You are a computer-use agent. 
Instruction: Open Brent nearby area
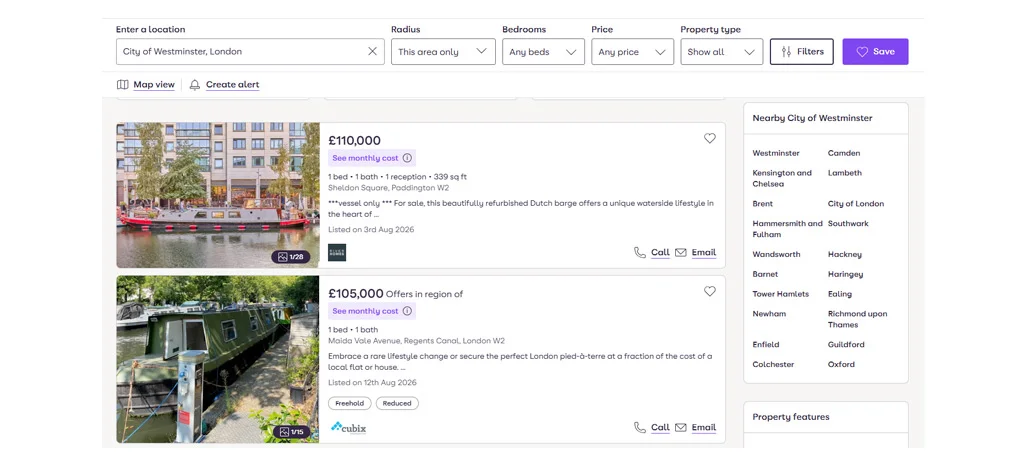[762, 204]
